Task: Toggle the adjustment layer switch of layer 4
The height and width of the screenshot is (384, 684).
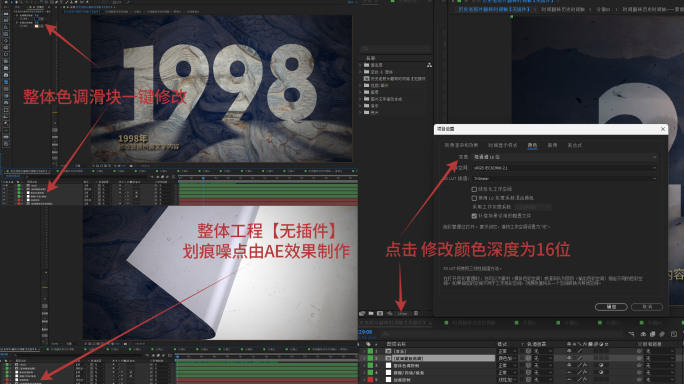Action: [601, 372]
